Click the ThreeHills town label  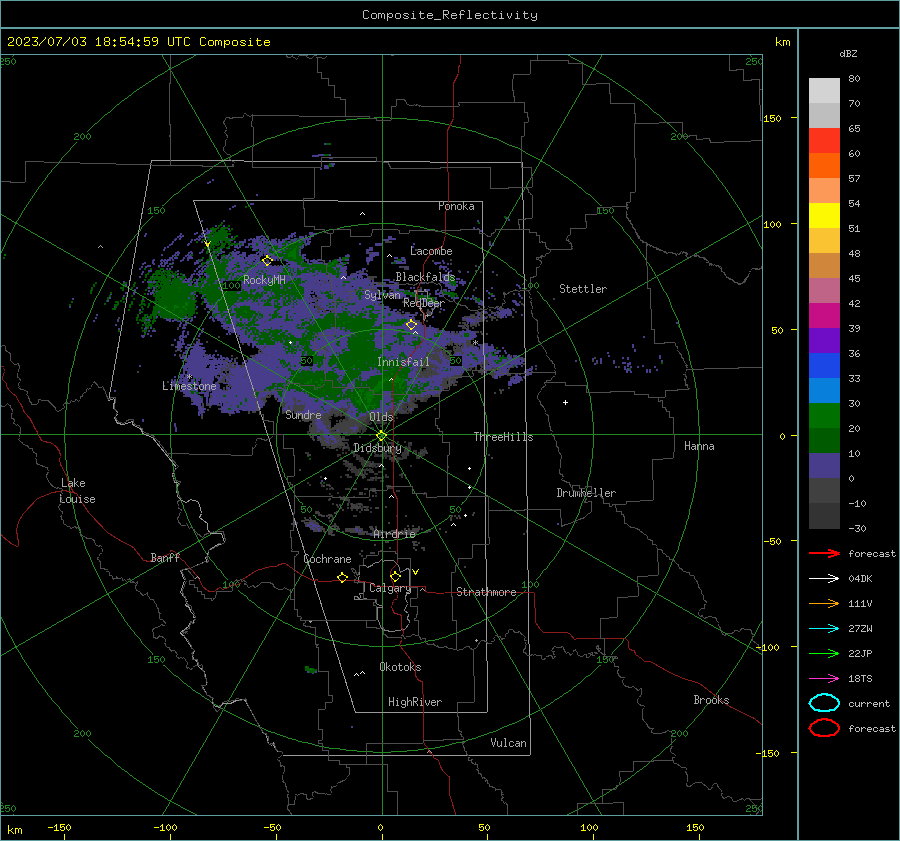coord(503,437)
